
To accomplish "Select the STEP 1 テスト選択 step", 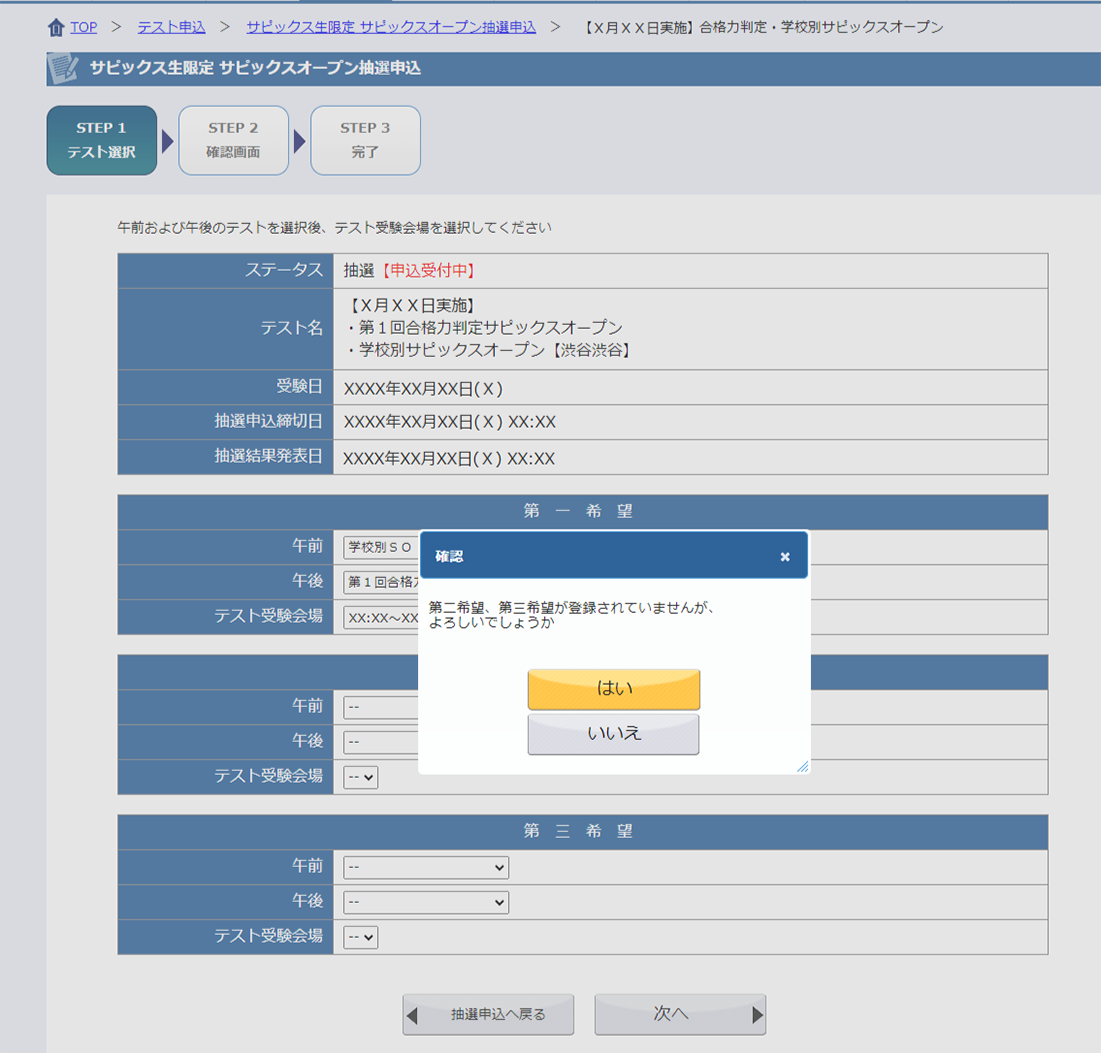I will (102, 141).
